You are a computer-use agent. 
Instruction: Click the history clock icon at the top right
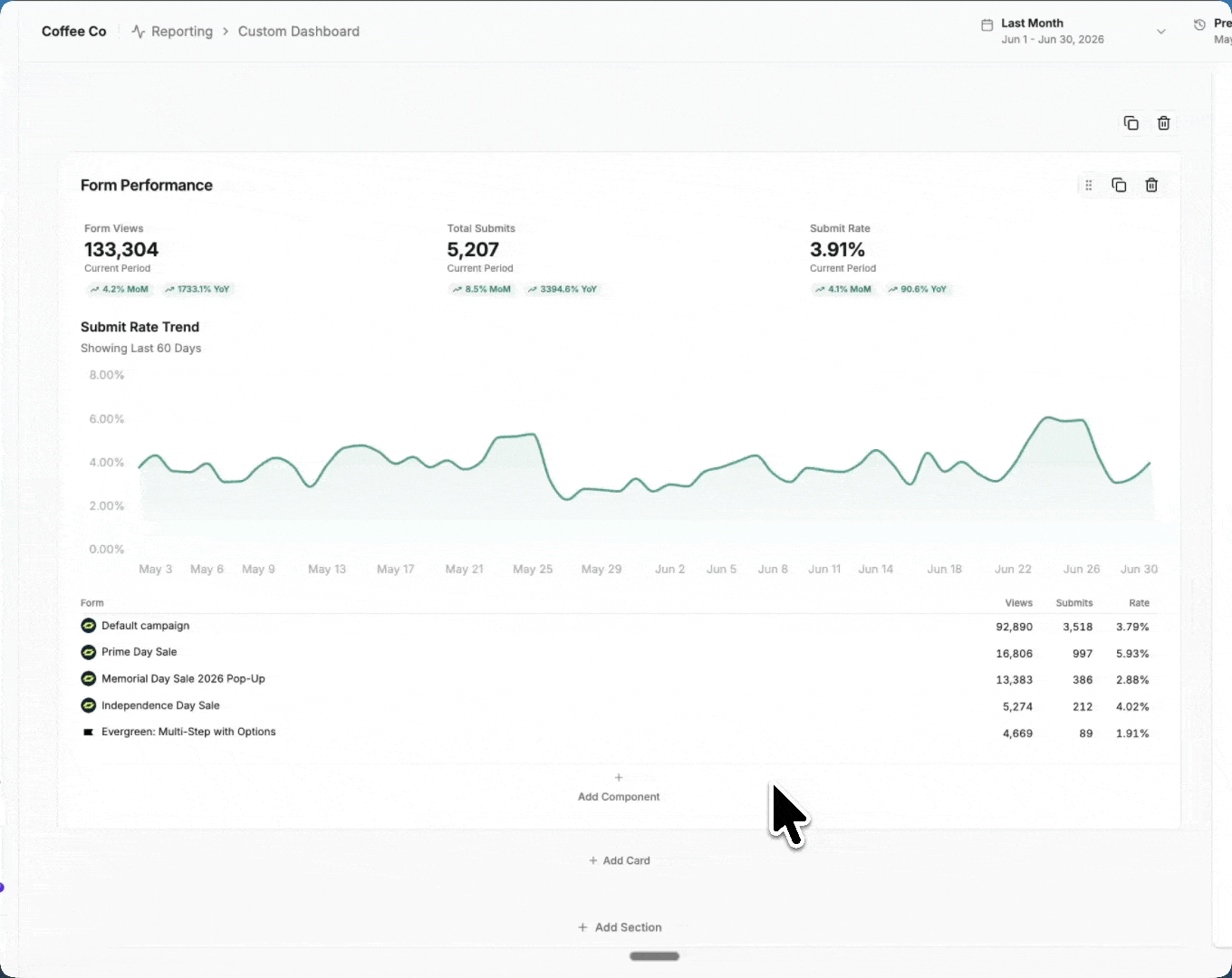tap(1199, 24)
